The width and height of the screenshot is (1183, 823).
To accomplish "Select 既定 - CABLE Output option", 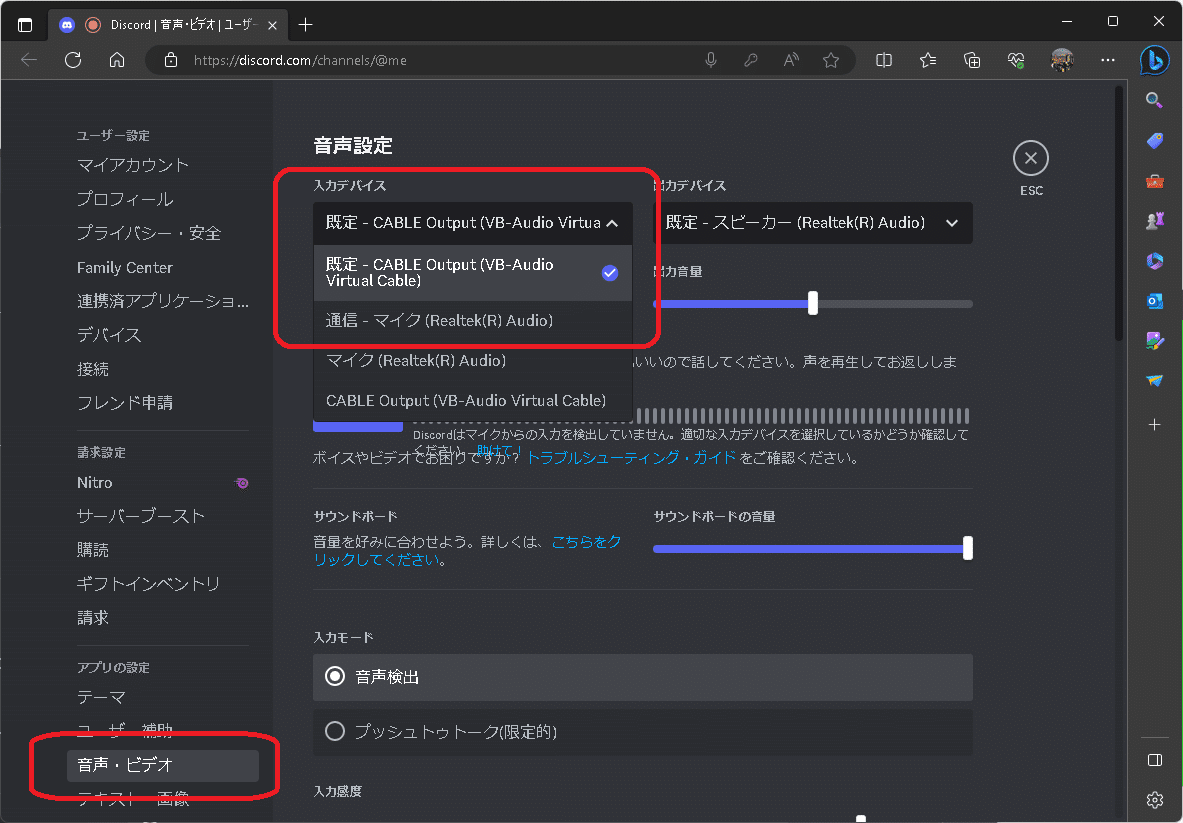I will coord(473,272).
